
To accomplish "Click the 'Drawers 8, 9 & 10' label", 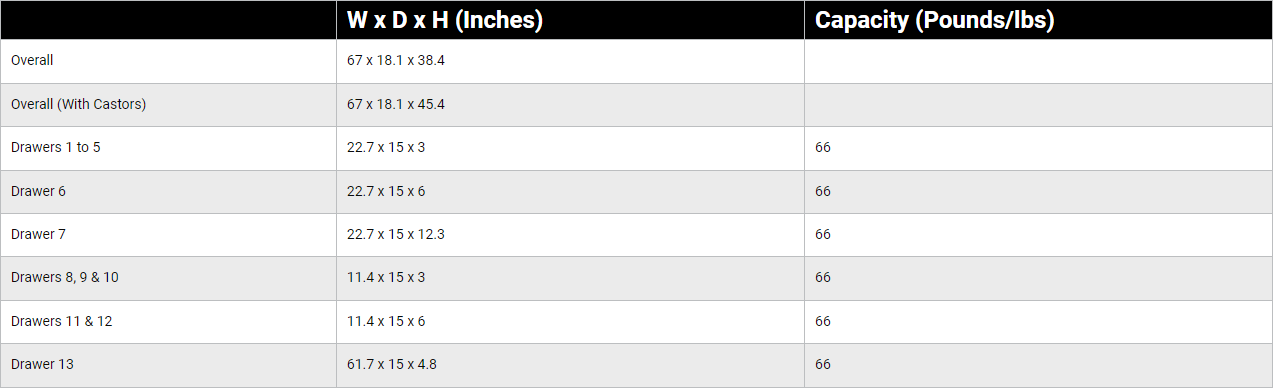I will [65, 277].
